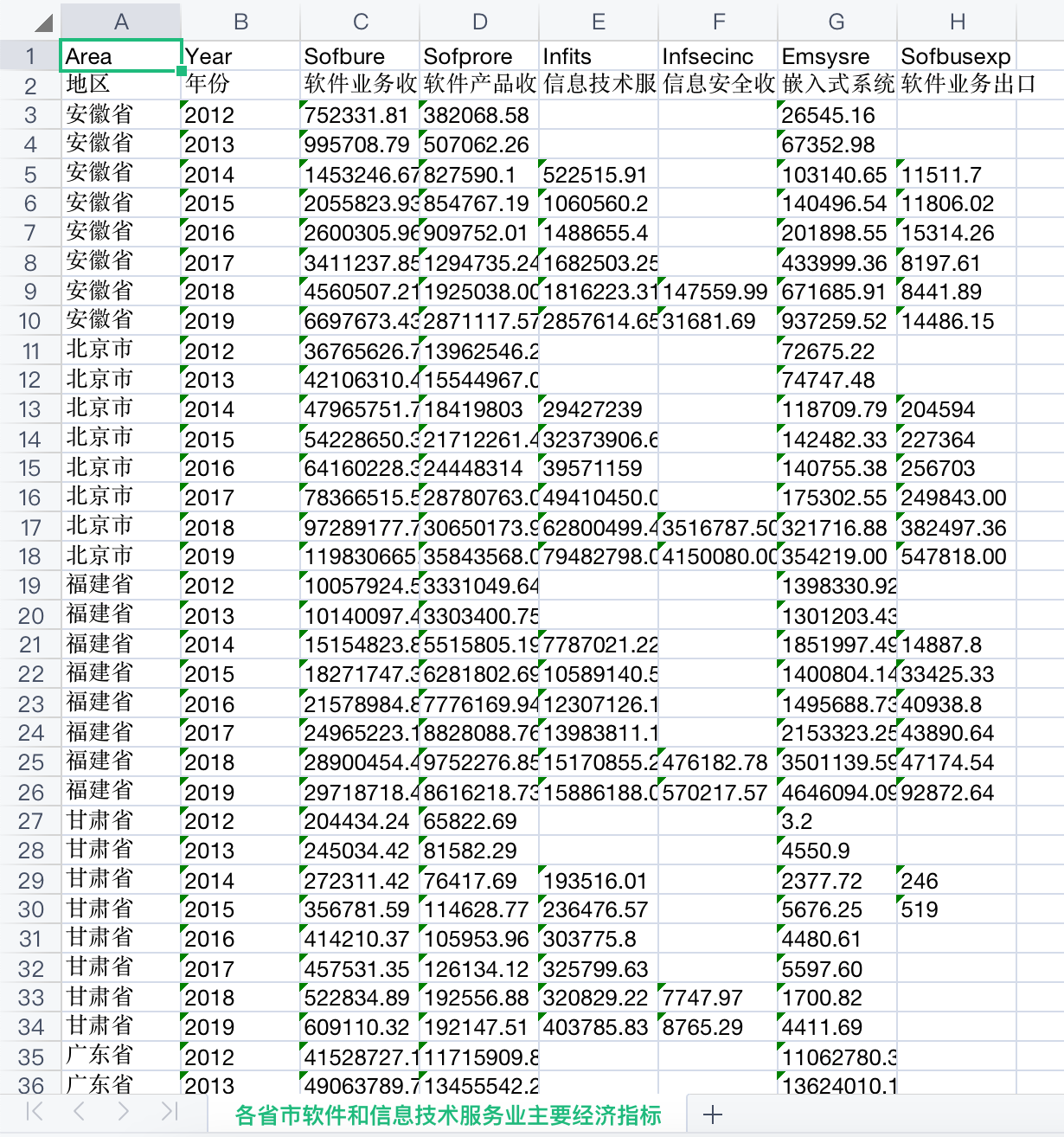This screenshot has width=1064, height=1137.
Task: Go to last sheet navigation arrow
Action: coord(169,1111)
